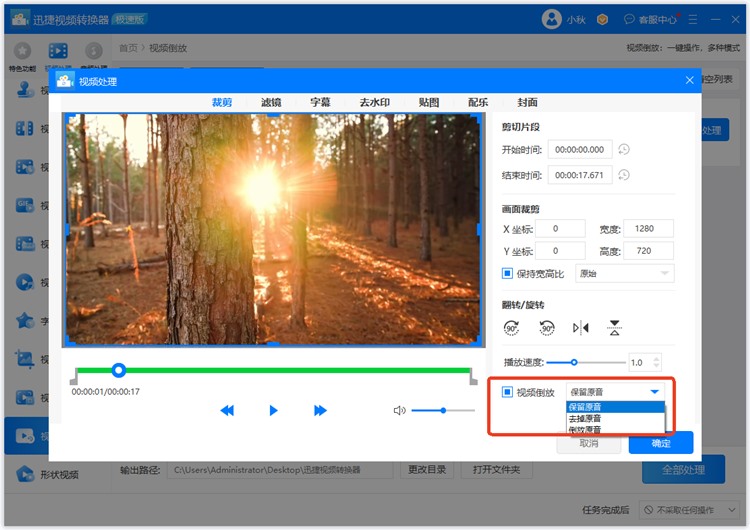
Task: Flip video vertically icon
Action: (615, 328)
